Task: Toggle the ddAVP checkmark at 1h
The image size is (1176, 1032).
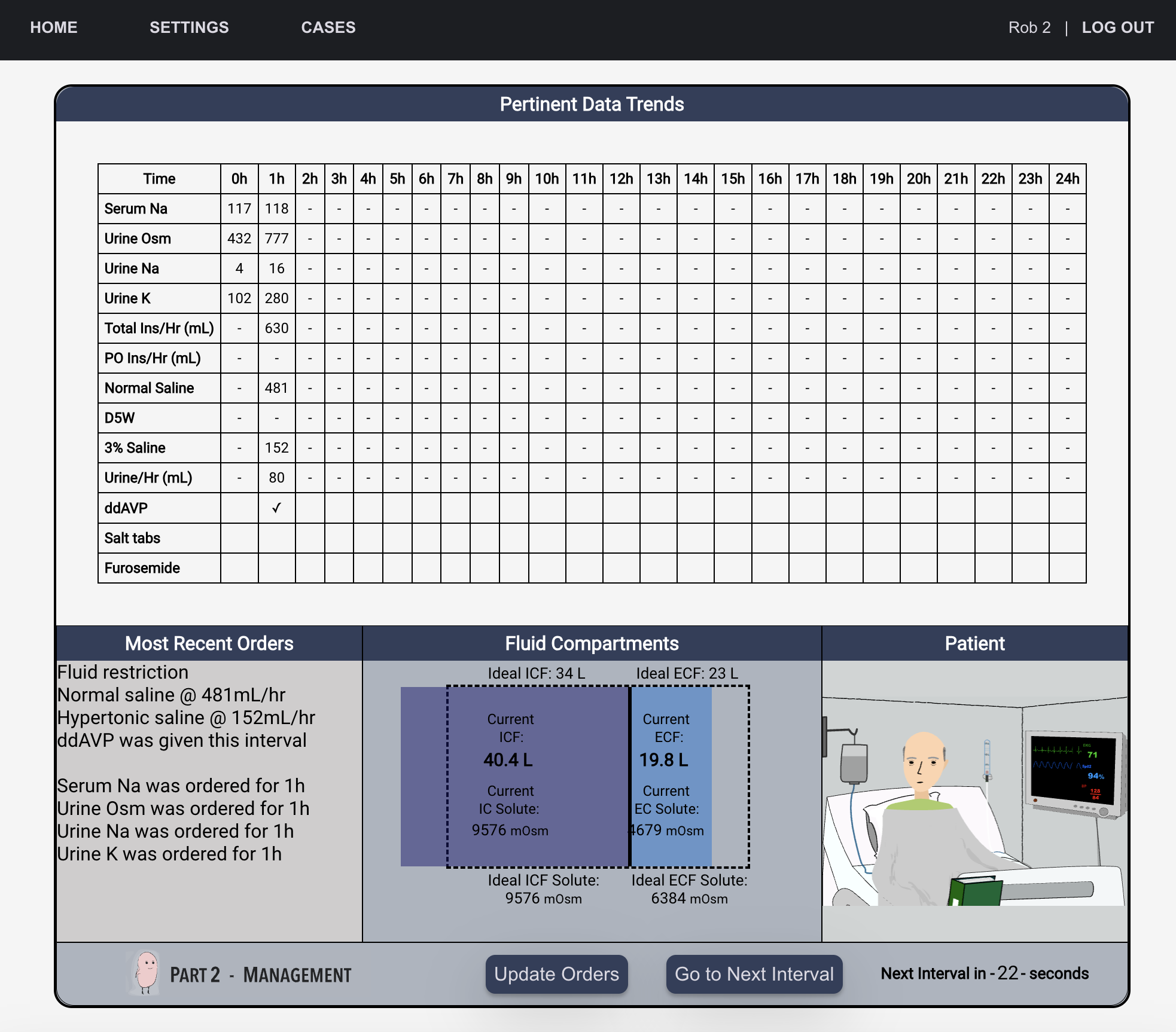Action: 276,508
